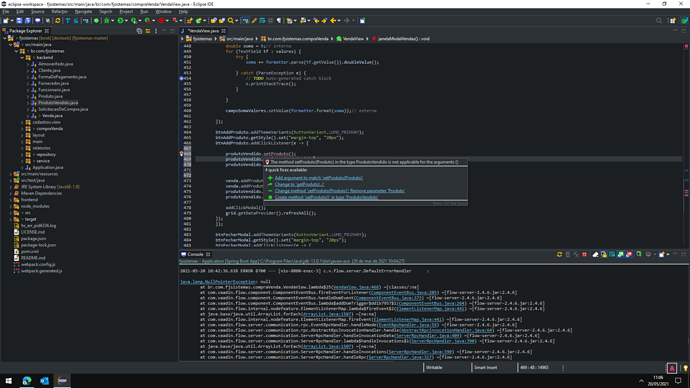This screenshot has width=690, height=388.
Task: Open the New wizard dropdown arrow
Action: tap(12, 21)
